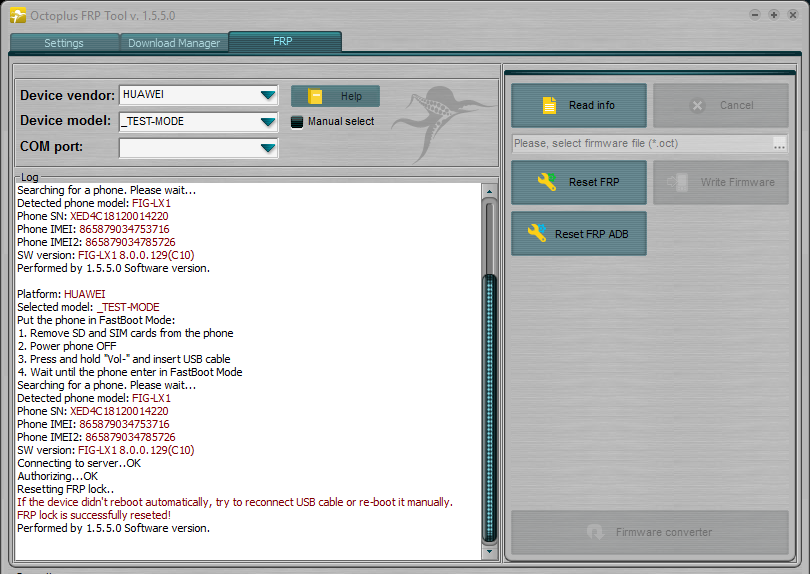The height and width of the screenshot is (574, 810).
Task: Click the Reset FRP button
Action: (x=579, y=182)
